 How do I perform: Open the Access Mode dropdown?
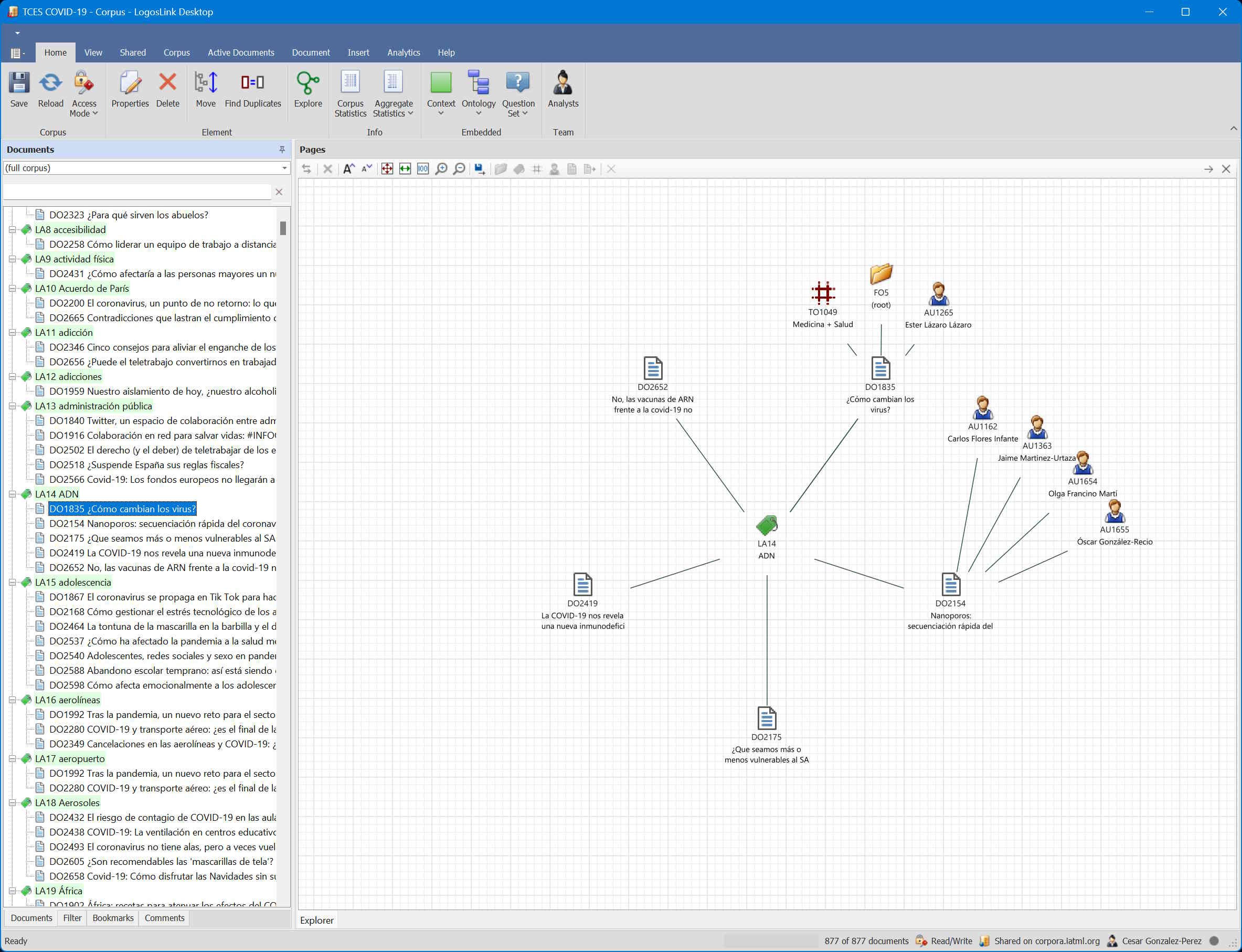coord(84,94)
